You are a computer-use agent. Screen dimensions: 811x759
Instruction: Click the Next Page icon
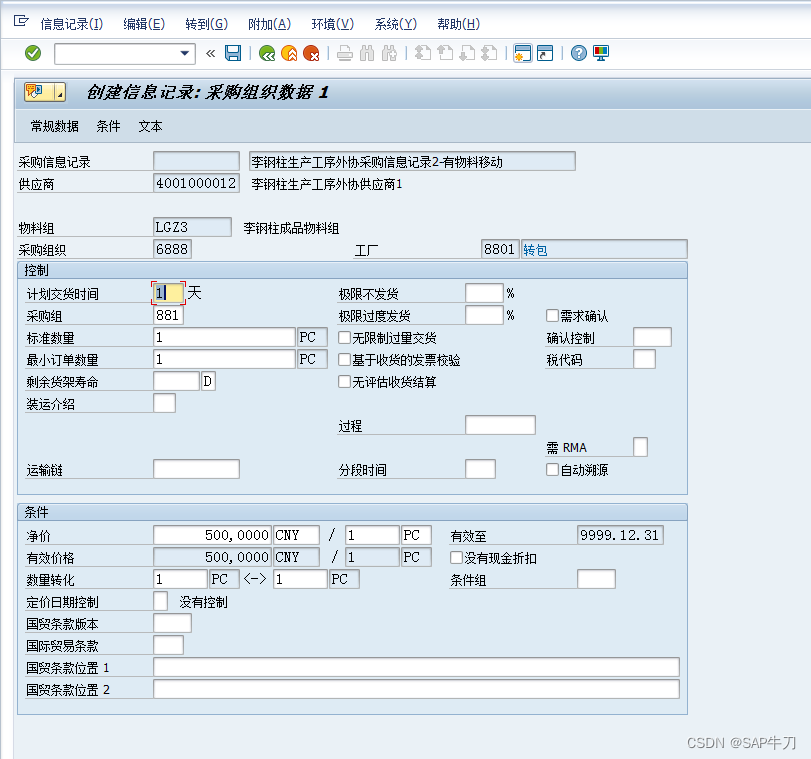coord(467,53)
